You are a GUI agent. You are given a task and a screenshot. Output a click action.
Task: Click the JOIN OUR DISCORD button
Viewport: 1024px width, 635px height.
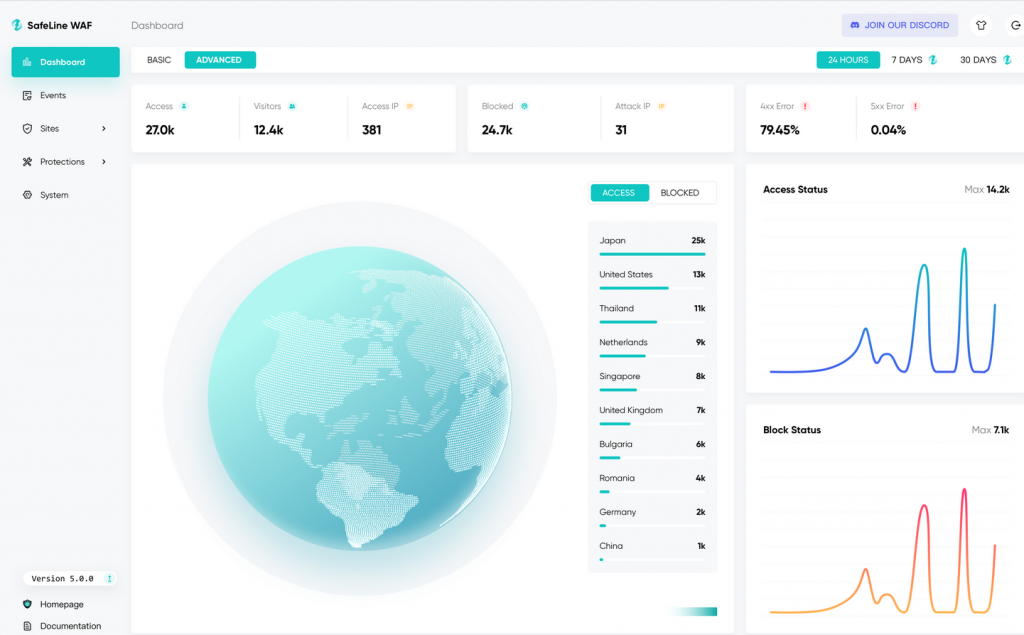tap(899, 25)
